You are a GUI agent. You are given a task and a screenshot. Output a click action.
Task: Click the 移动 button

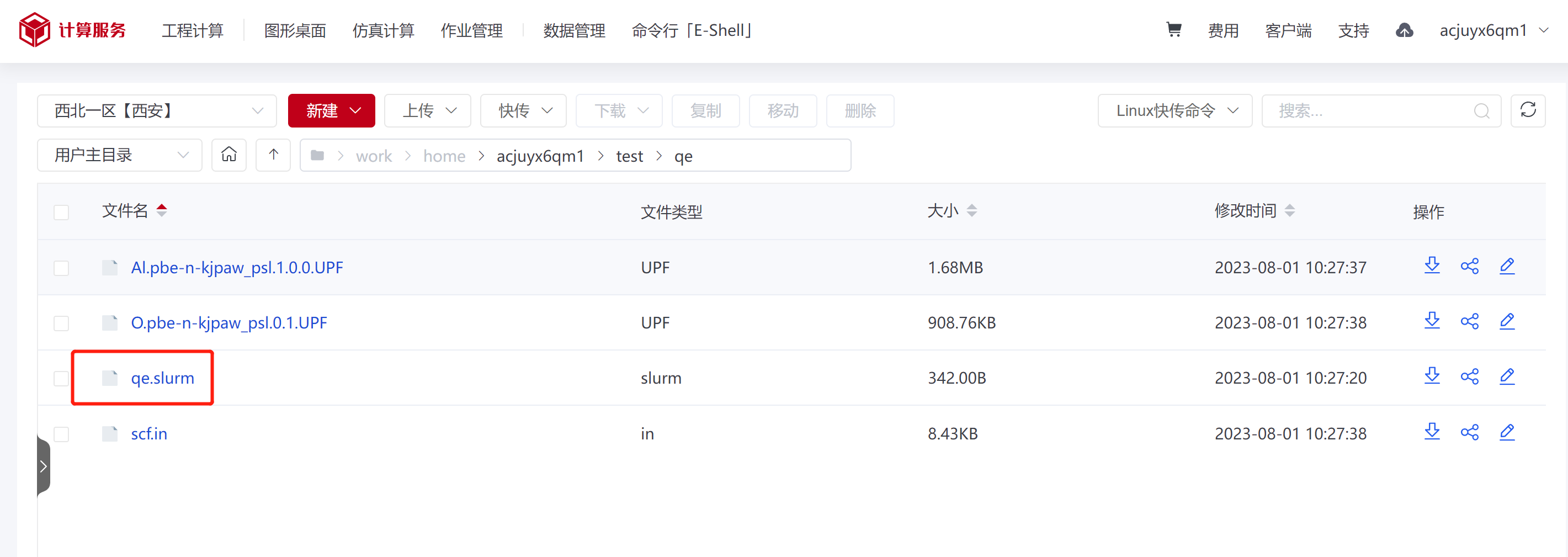(x=783, y=111)
